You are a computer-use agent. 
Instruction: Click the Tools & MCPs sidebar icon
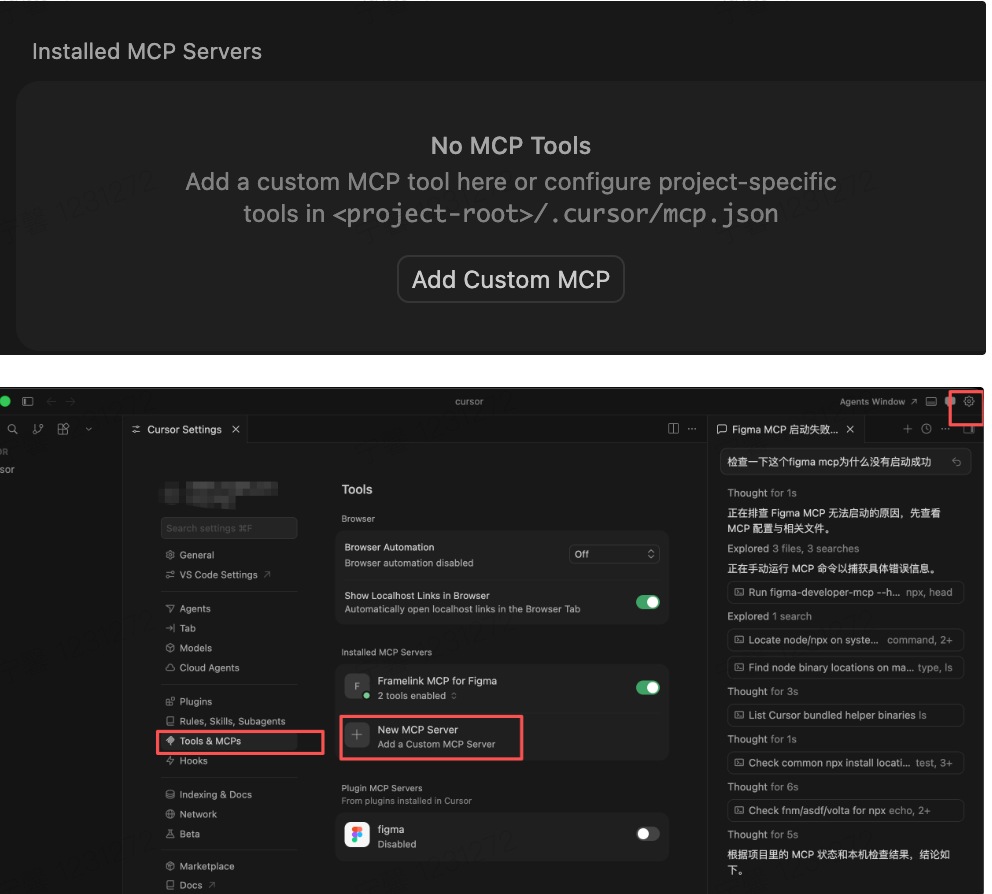click(x=170, y=741)
